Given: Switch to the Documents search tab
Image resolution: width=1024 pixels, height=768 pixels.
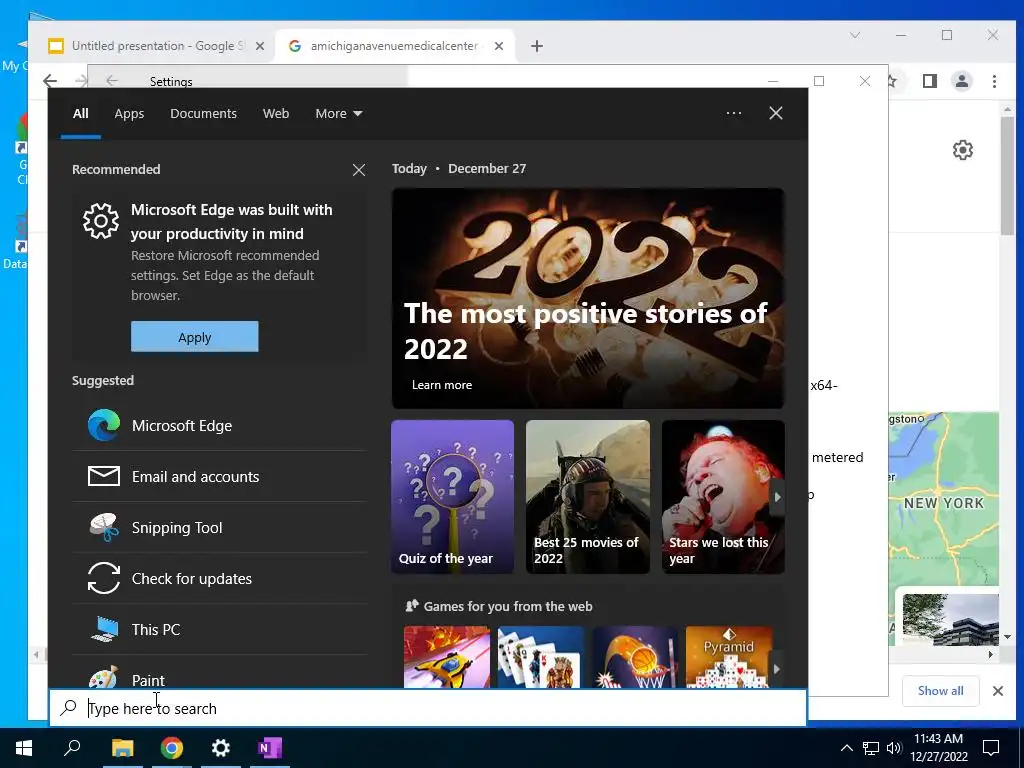Looking at the screenshot, I should pyautogui.click(x=203, y=114).
